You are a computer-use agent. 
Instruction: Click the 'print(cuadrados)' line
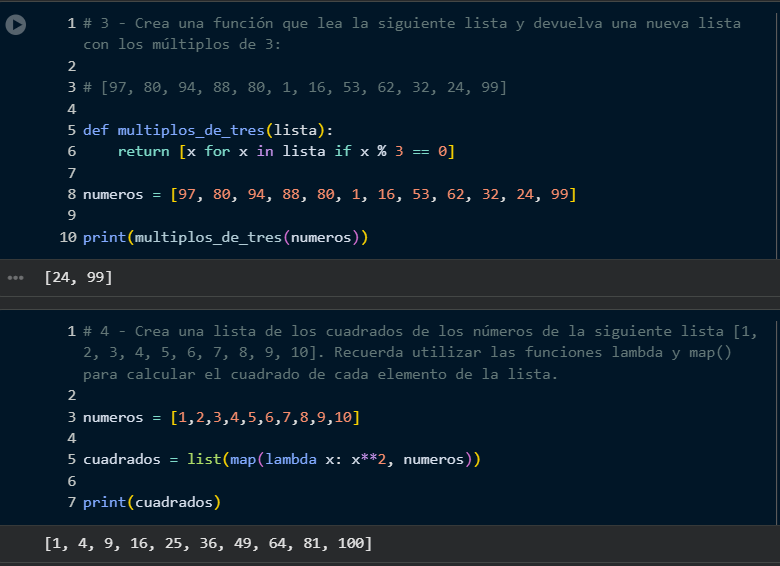(x=152, y=502)
